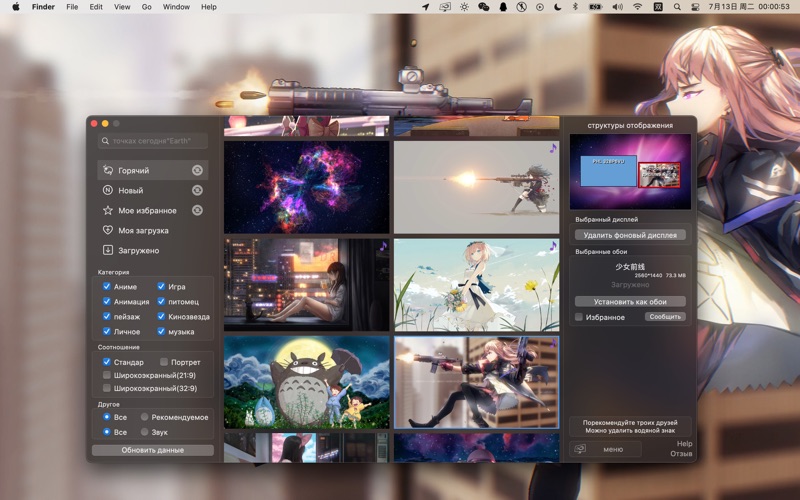
Task: Uncheck the Игра category checkbox
Action: pyautogui.click(x=161, y=286)
